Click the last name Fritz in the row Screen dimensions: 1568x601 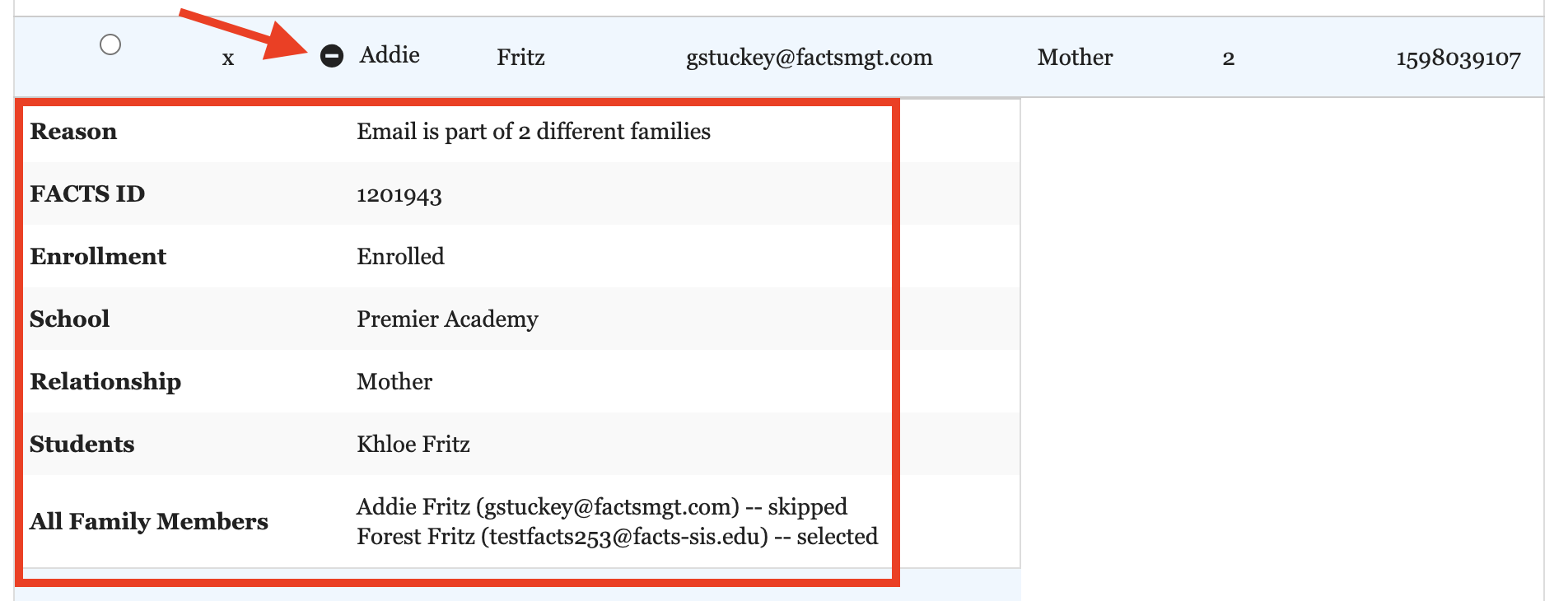point(520,58)
